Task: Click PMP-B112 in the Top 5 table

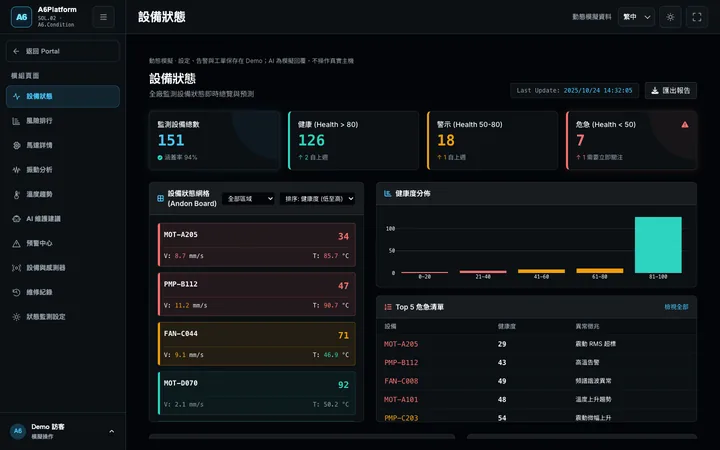Action: pyautogui.click(x=401, y=362)
